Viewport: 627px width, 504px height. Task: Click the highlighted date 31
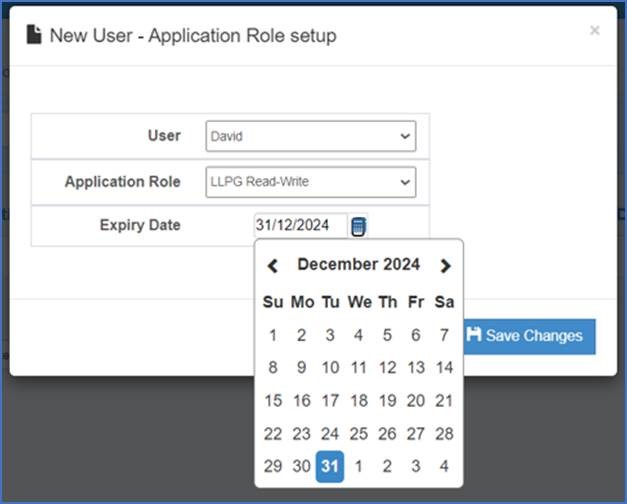330,466
